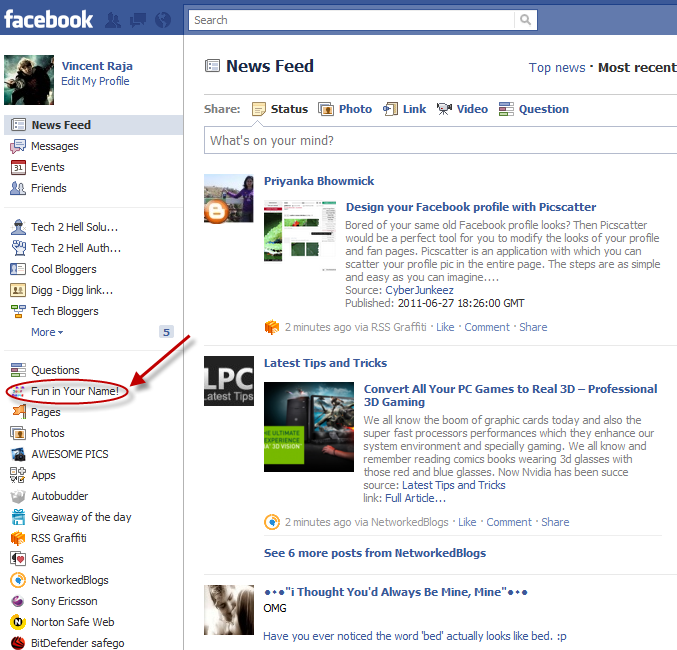Click the Questions sidebar icon
Image resolution: width=677 pixels, height=650 pixels.
coord(18,370)
